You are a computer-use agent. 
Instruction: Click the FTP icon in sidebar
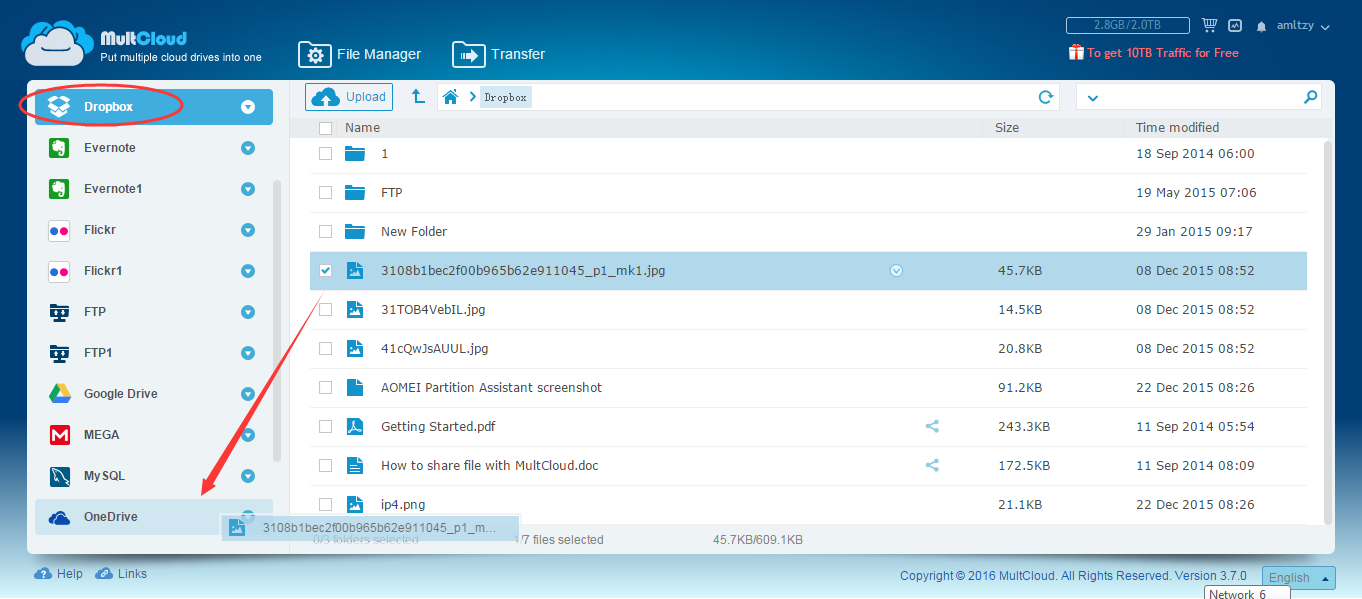point(59,312)
